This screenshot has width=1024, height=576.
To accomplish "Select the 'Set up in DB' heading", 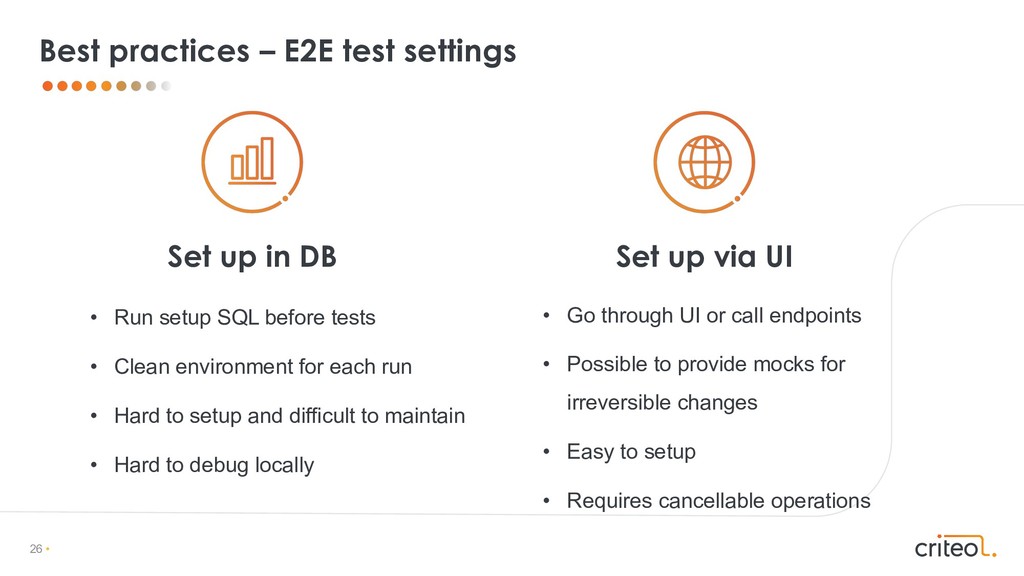I will [x=252, y=257].
